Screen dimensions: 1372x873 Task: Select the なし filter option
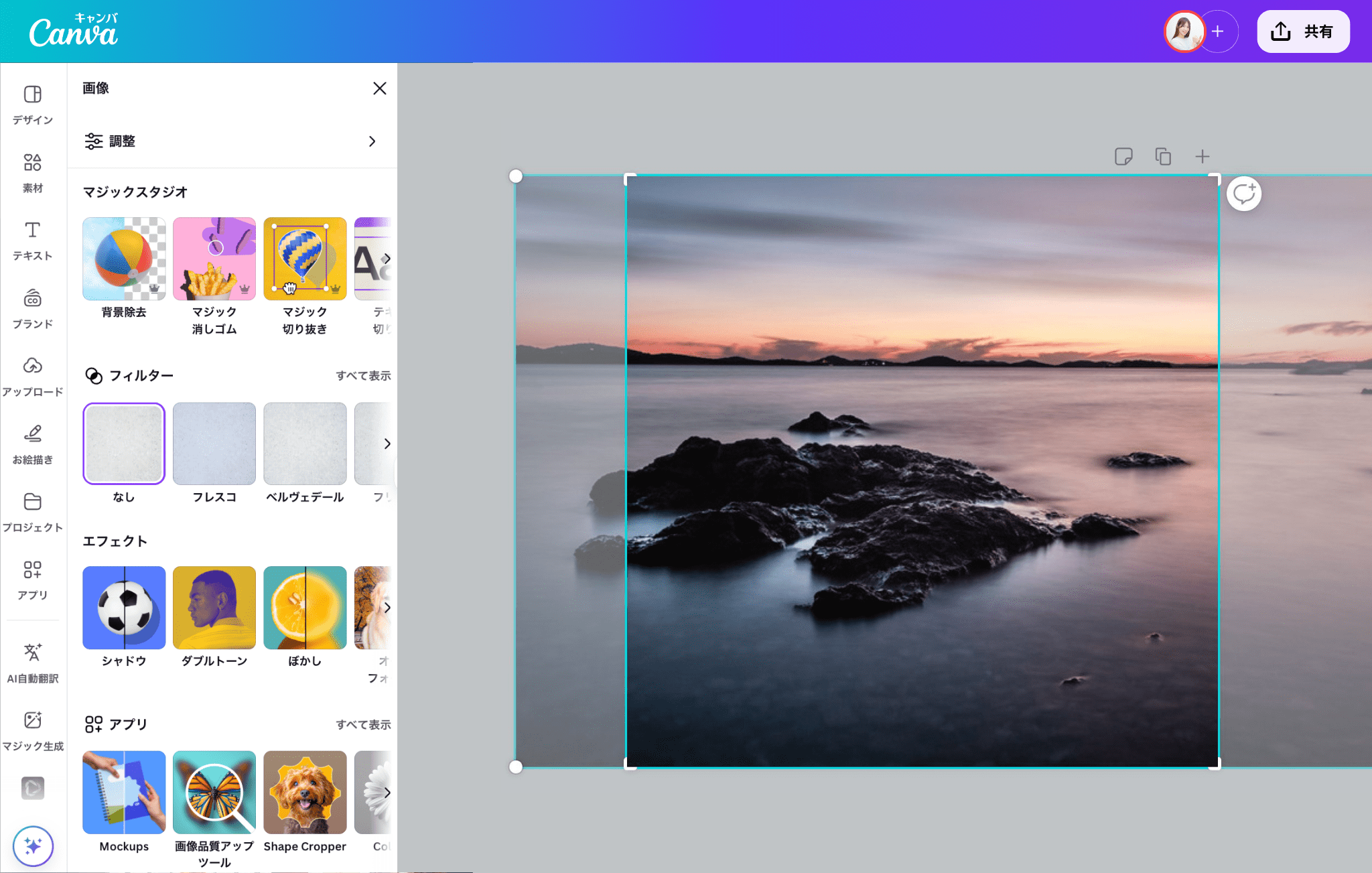124,444
